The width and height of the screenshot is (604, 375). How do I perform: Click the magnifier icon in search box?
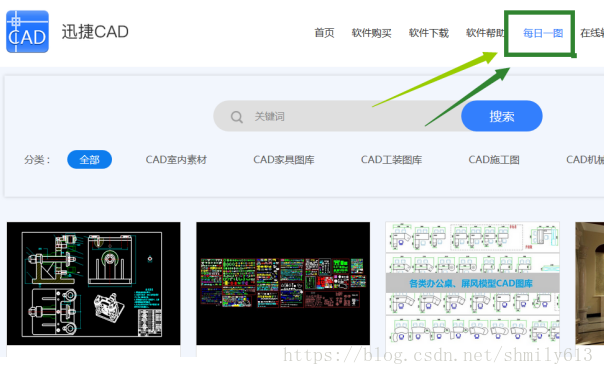click(x=237, y=117)
